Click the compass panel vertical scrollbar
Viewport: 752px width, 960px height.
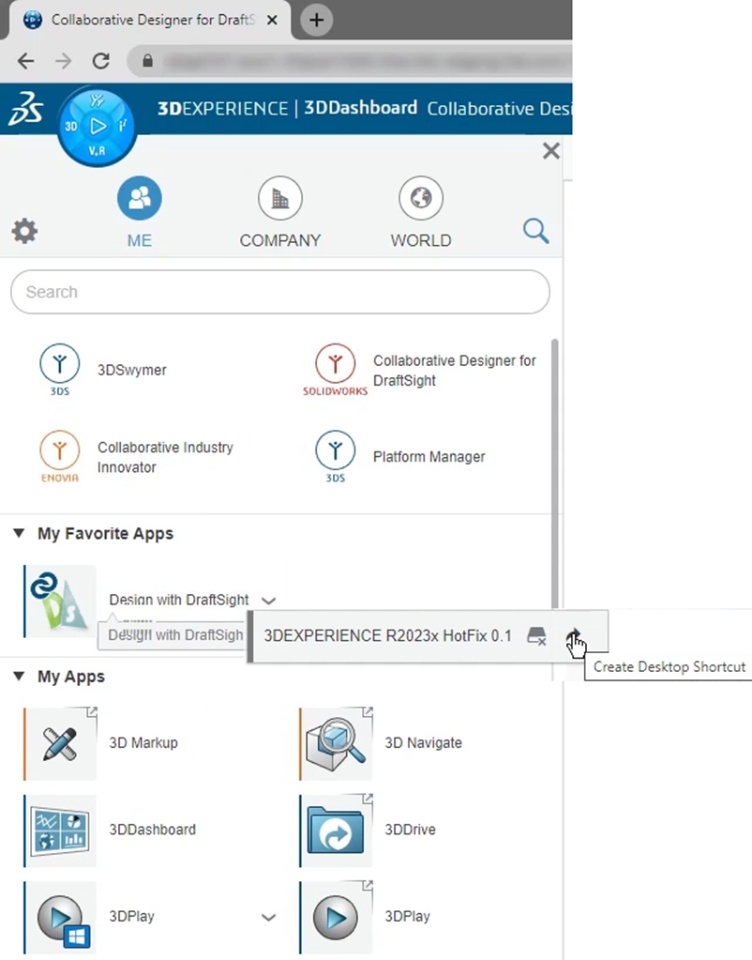click(x=555, y=474)
